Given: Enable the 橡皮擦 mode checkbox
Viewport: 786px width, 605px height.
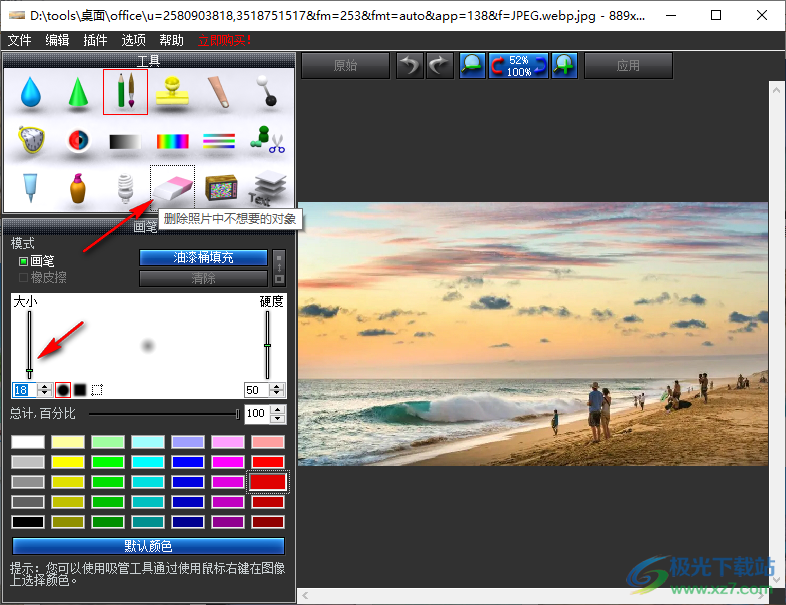Looking at the screenshot, I should click(x=23, y=277).
